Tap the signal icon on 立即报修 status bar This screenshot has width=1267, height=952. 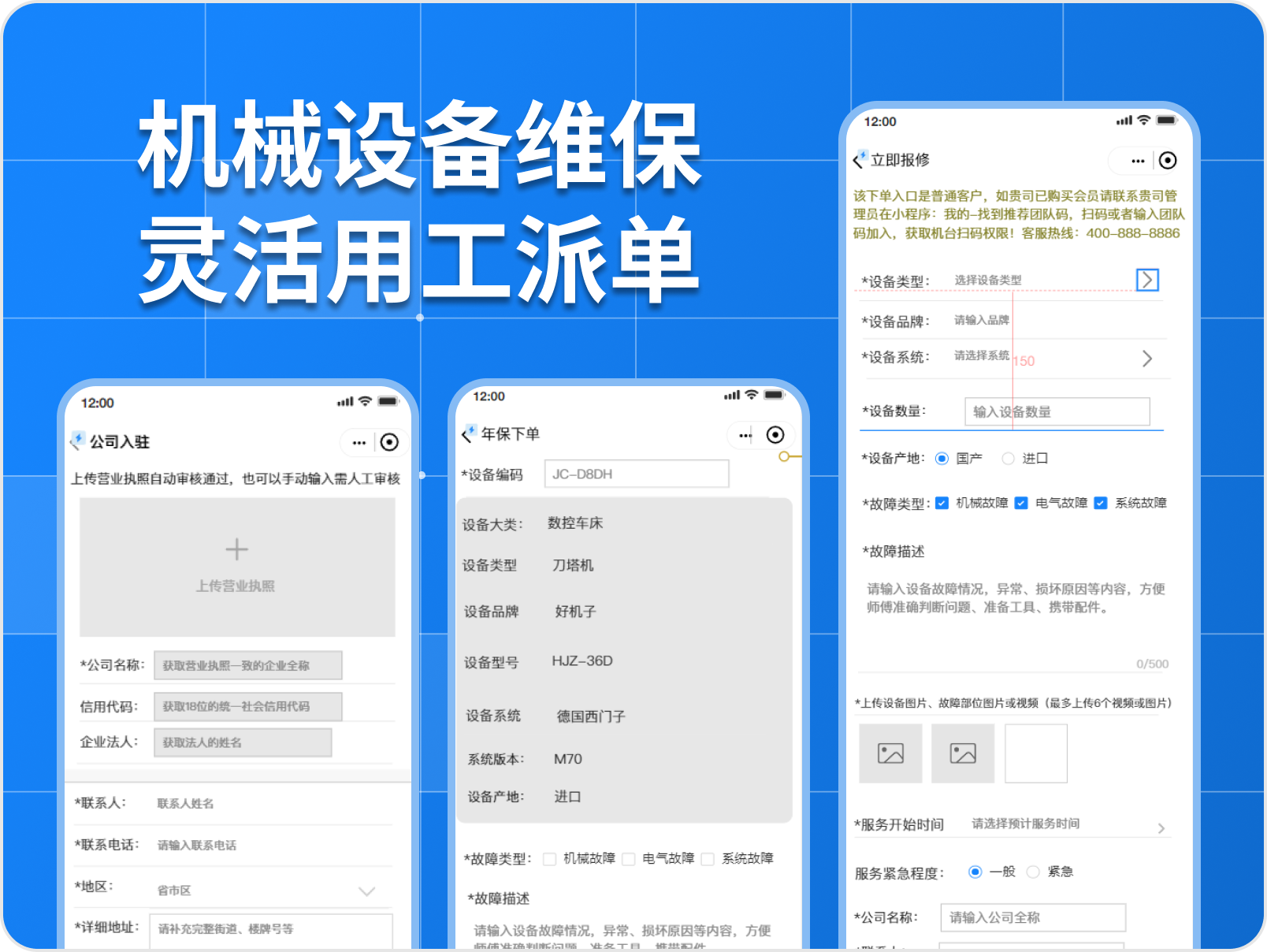pyautogui.click(x=1124, y=121)
